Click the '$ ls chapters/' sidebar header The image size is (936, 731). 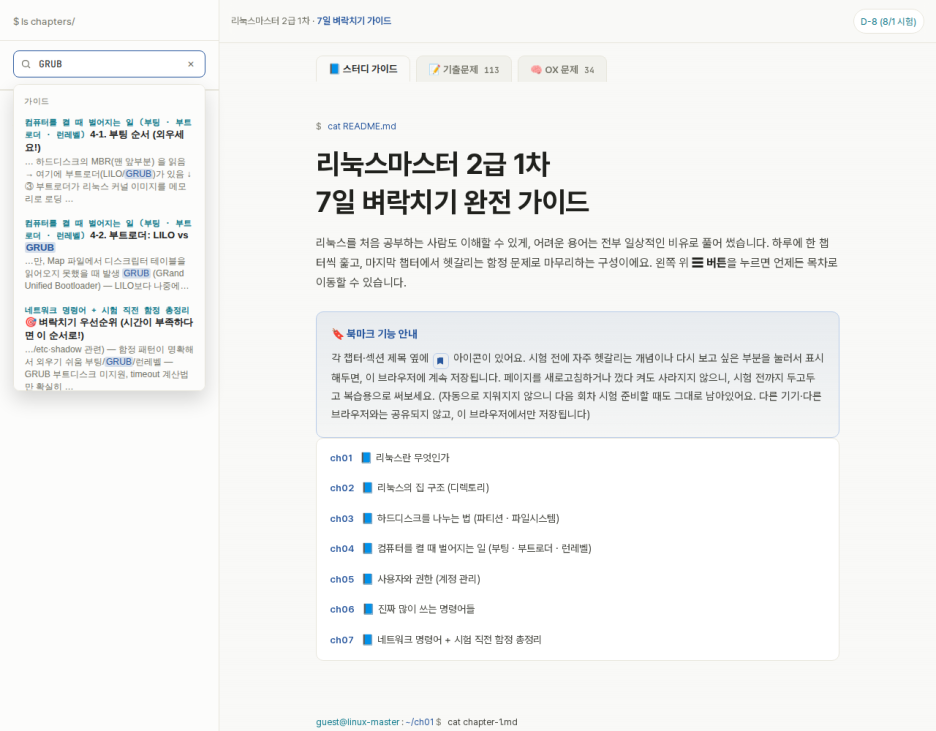[x=44, y=21]
